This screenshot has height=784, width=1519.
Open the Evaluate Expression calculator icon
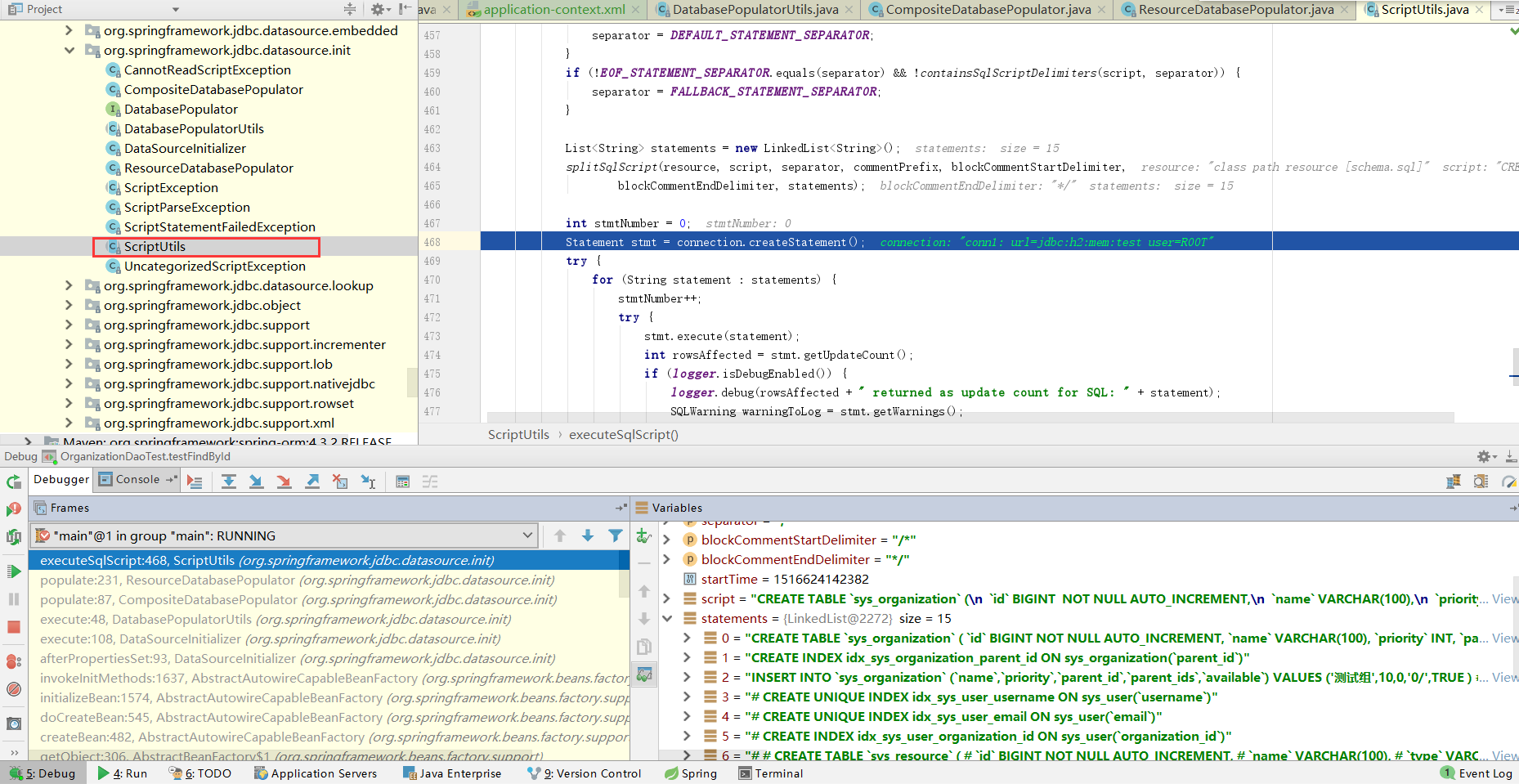[402, 482]
